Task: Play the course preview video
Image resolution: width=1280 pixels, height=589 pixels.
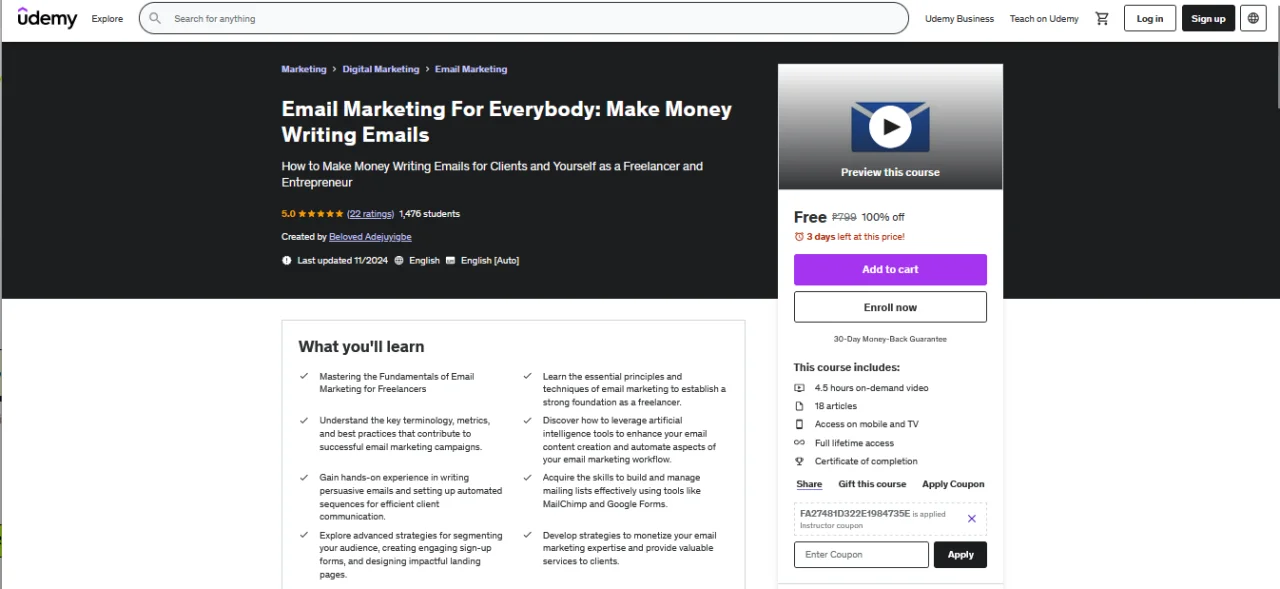Action: point(890,127)
